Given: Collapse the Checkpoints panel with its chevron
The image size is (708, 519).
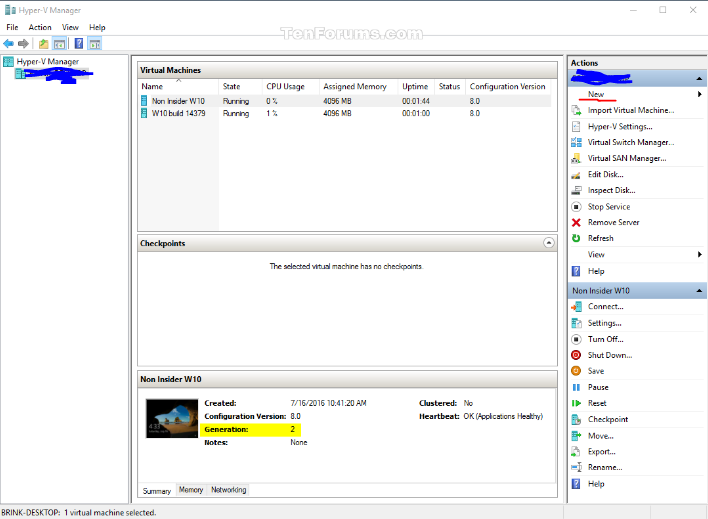Looking at the screenshot, I should [x=549, y=243].
